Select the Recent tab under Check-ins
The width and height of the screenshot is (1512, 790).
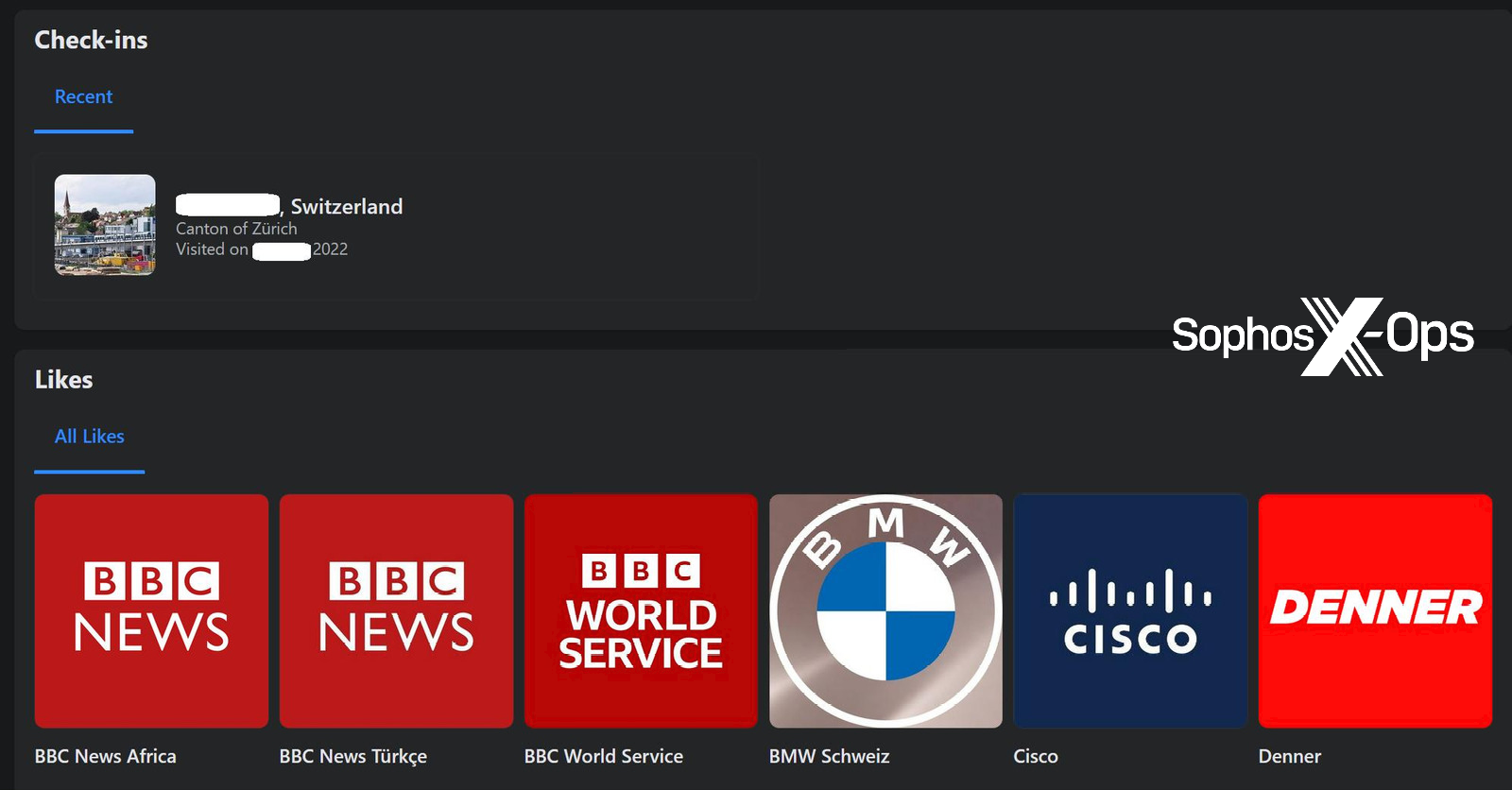[x=83, y=97]
